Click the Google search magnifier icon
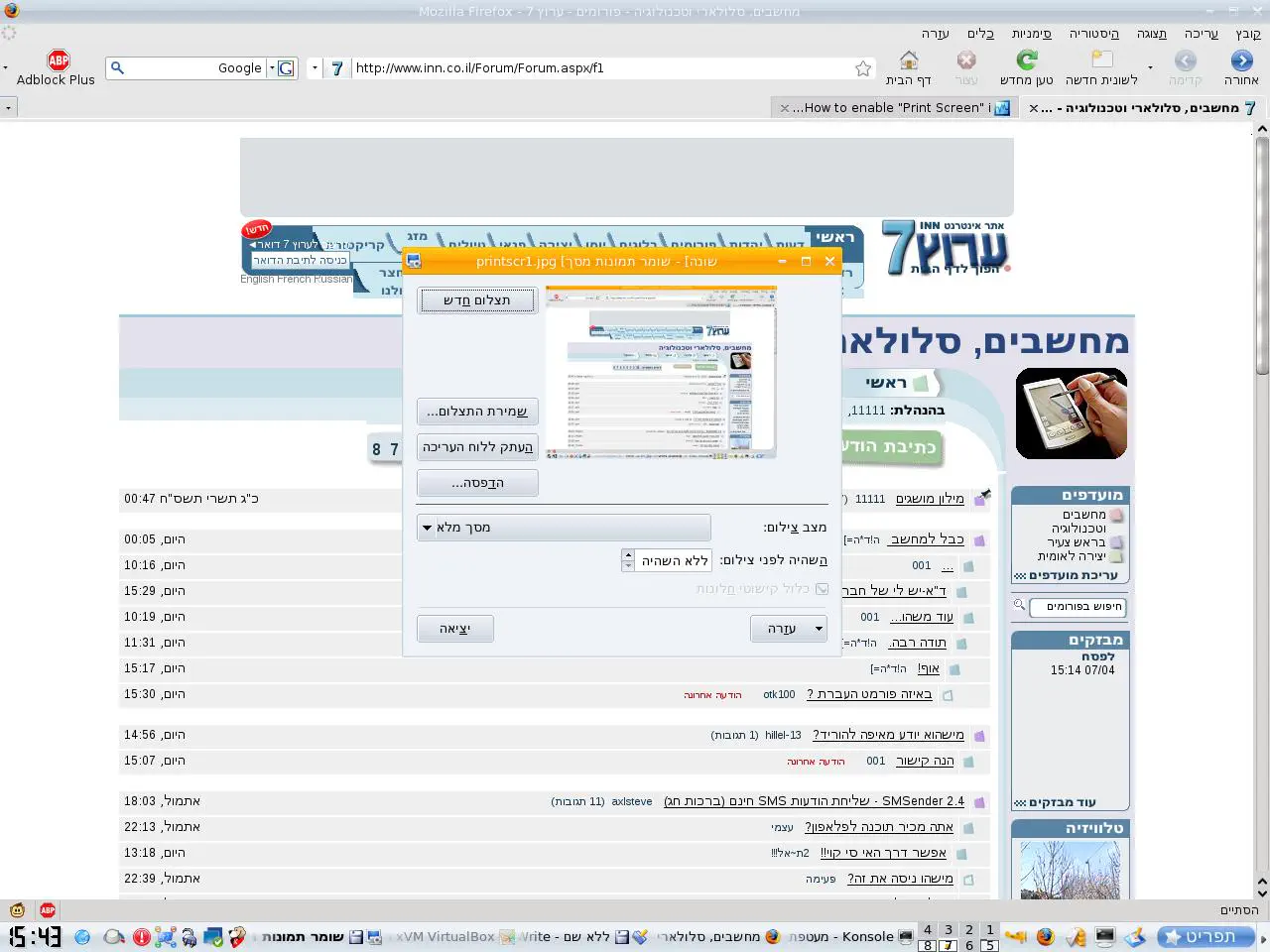This screenshot has height=952, width=1270. click(117, 68)
